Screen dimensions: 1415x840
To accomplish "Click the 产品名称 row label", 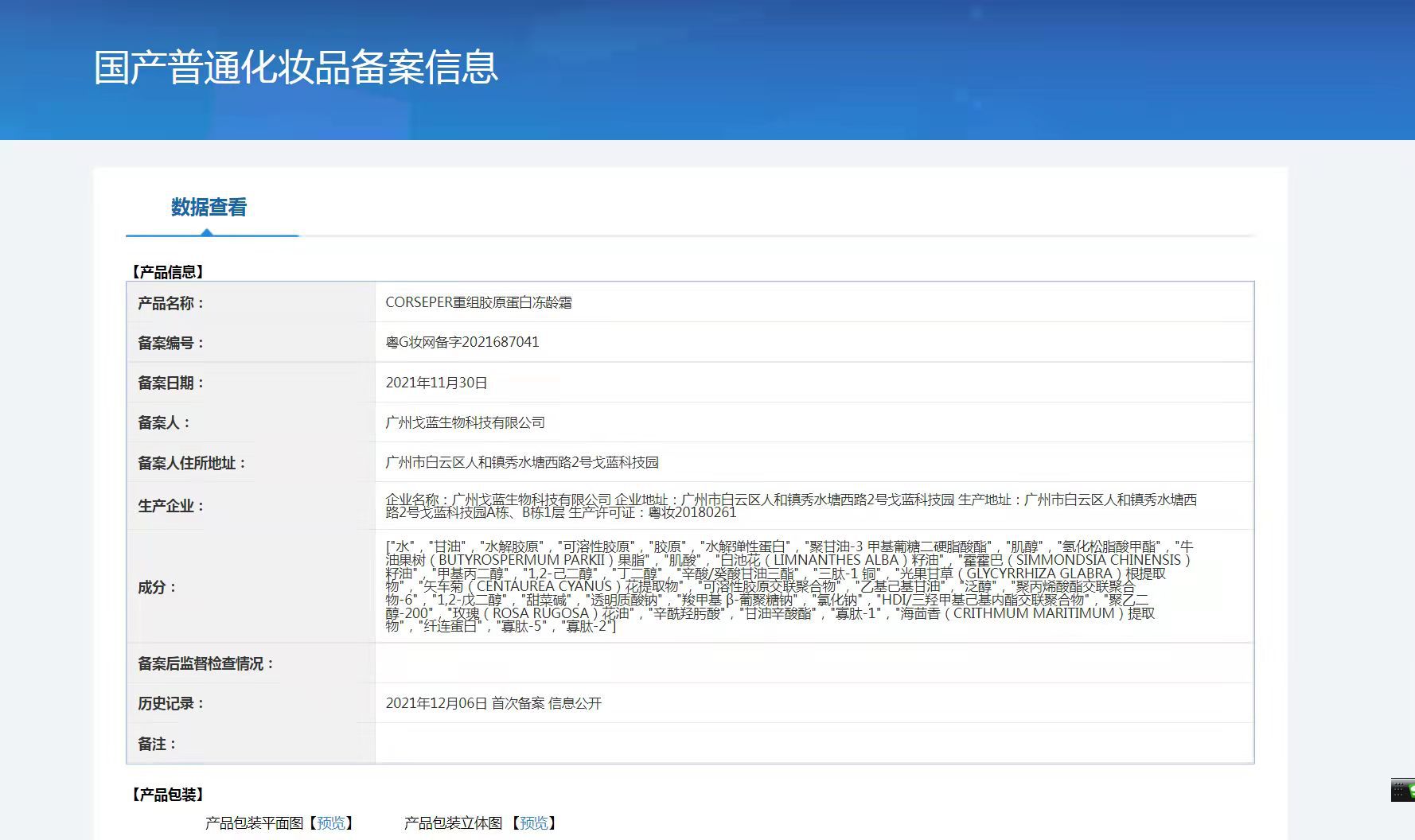I will (x=171, y=303).
